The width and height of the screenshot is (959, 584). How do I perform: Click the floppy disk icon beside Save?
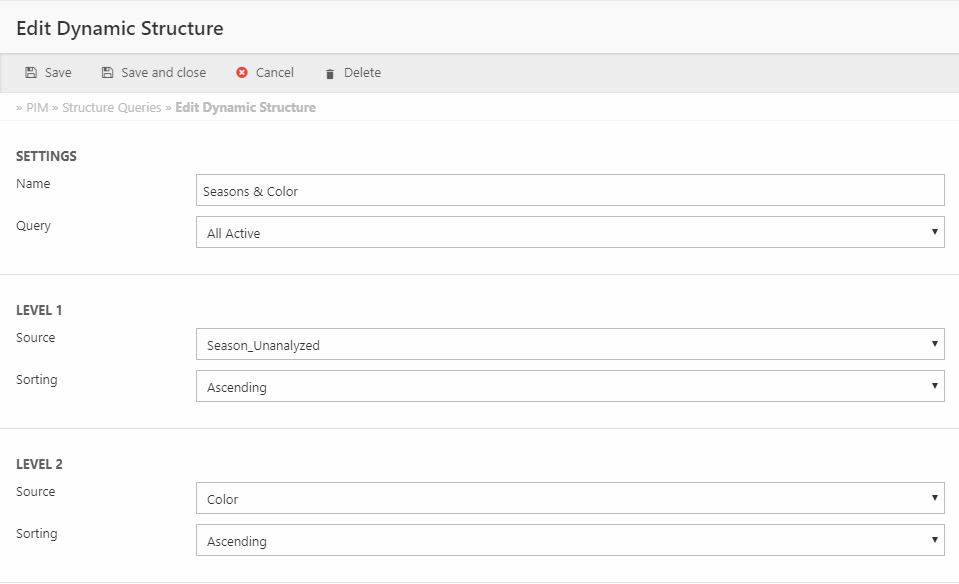tap(31, 73)
